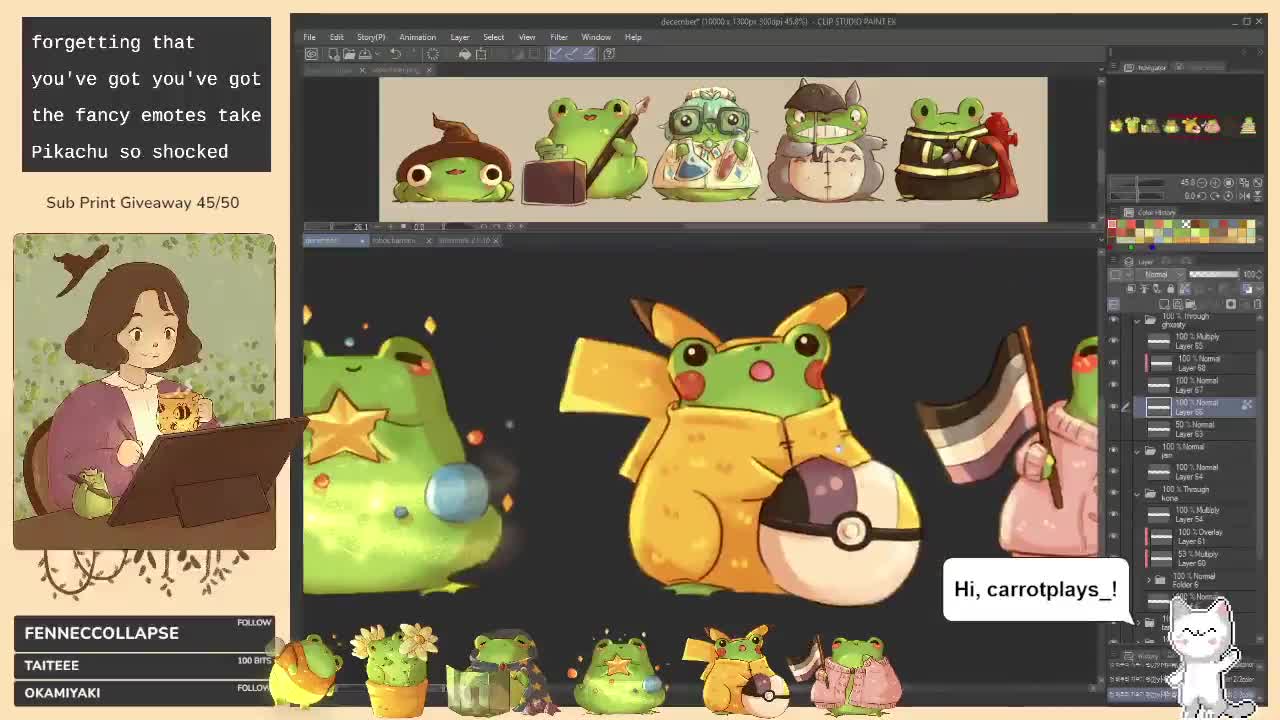This screenshot has height=720, width=1280.
Task: Click the Fill bucket toolbar icon
Action: tap(465, 53)
